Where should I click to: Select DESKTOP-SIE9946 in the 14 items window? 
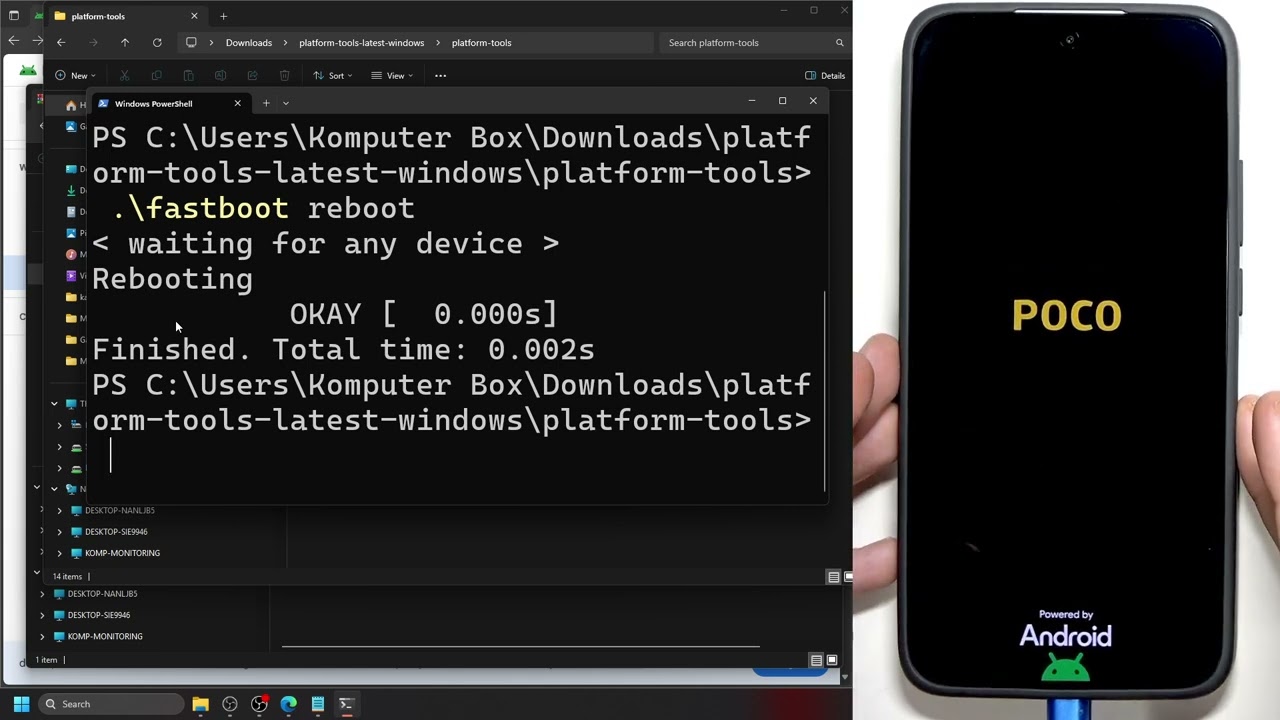click(116, 532)
